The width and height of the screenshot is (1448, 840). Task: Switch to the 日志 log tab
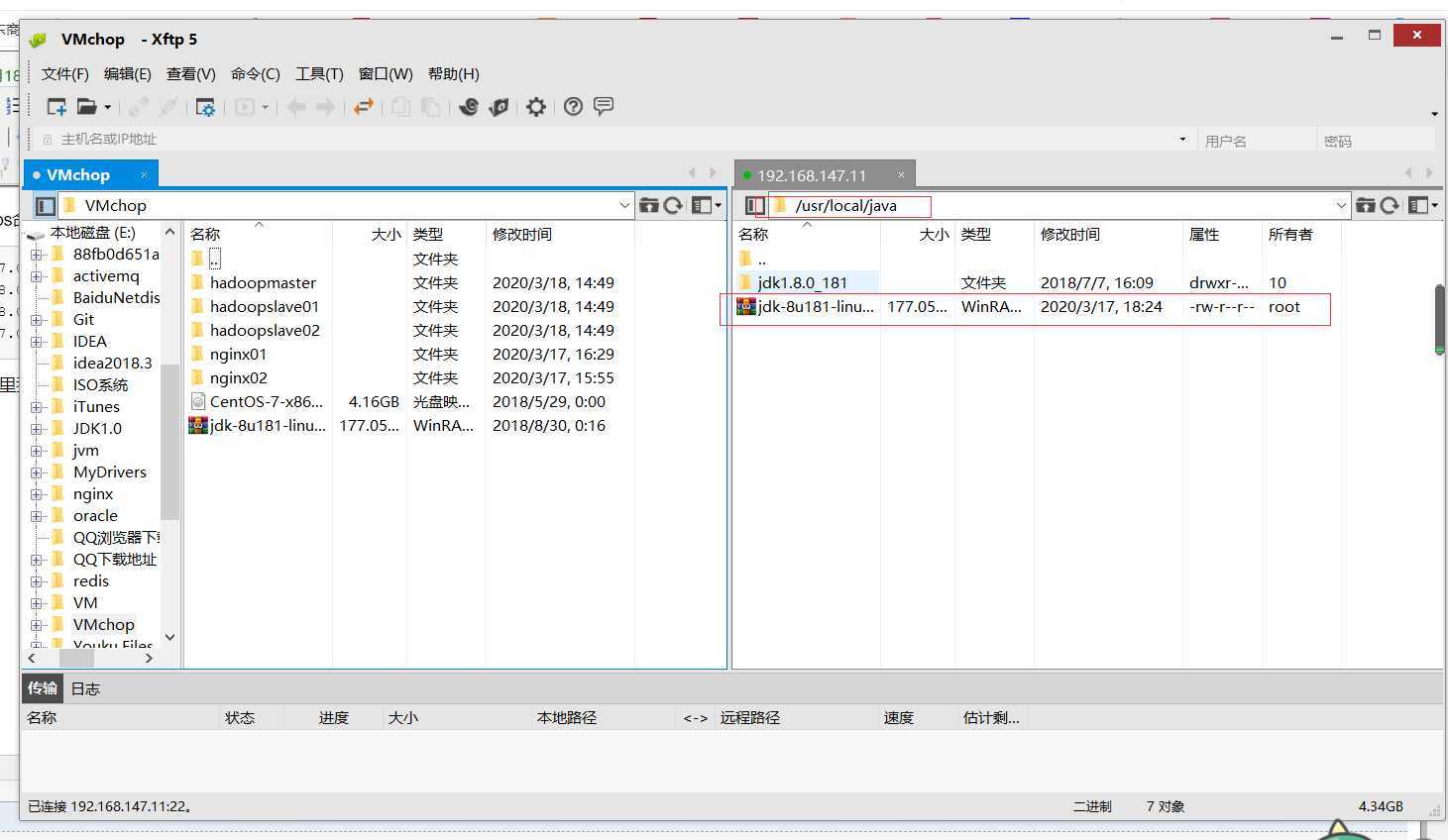pyautogui.click(x=85, y=688)
